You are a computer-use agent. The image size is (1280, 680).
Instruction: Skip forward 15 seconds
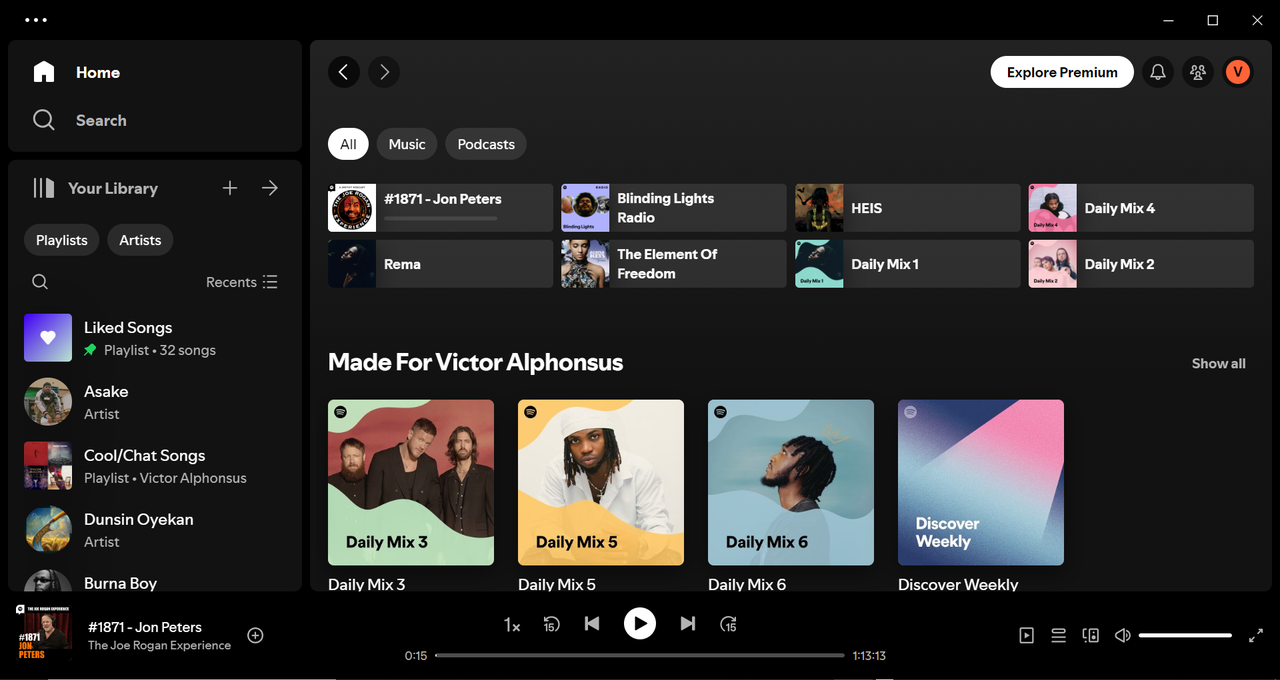pos(729,624)
